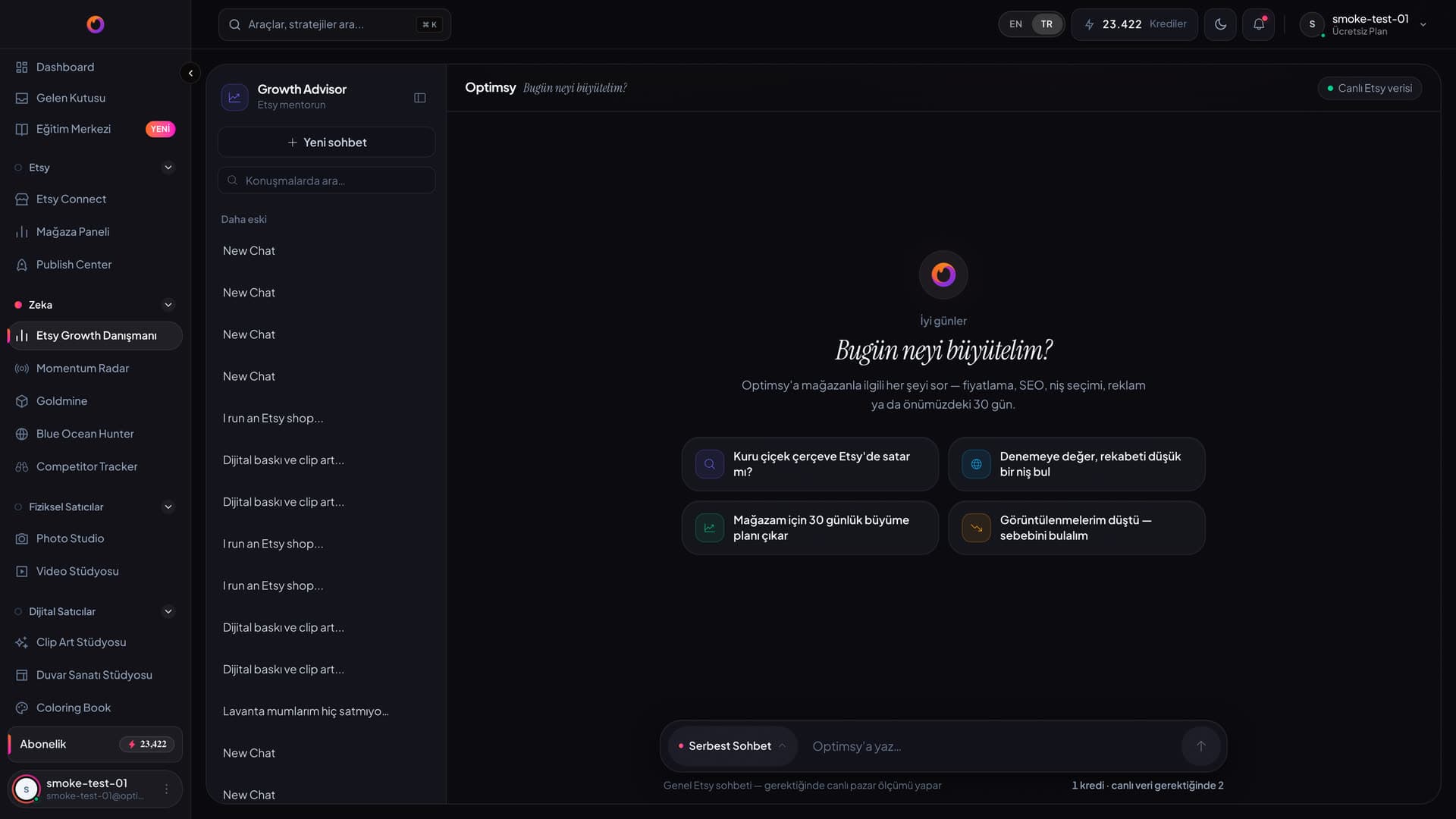Click the 1 kredi usage note
Image resolution: width=1456 pixels, height=819 pixels.
(x=1147, y=786)
